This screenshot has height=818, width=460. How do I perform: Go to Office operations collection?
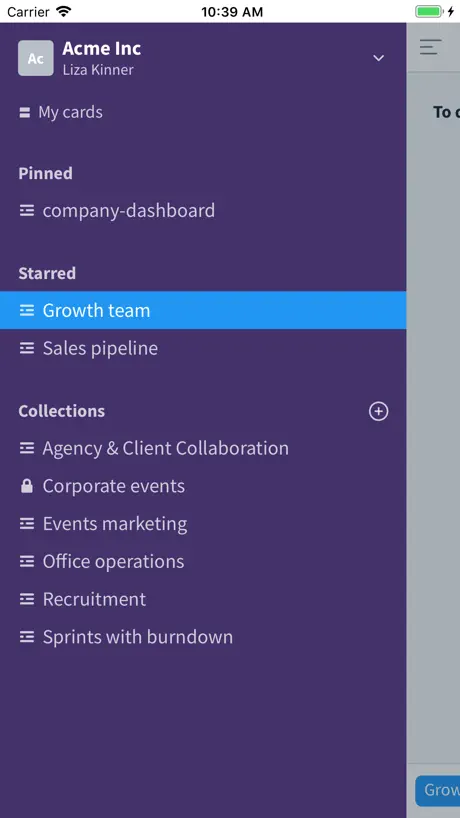pyautogui.click(x=203, y=561)
